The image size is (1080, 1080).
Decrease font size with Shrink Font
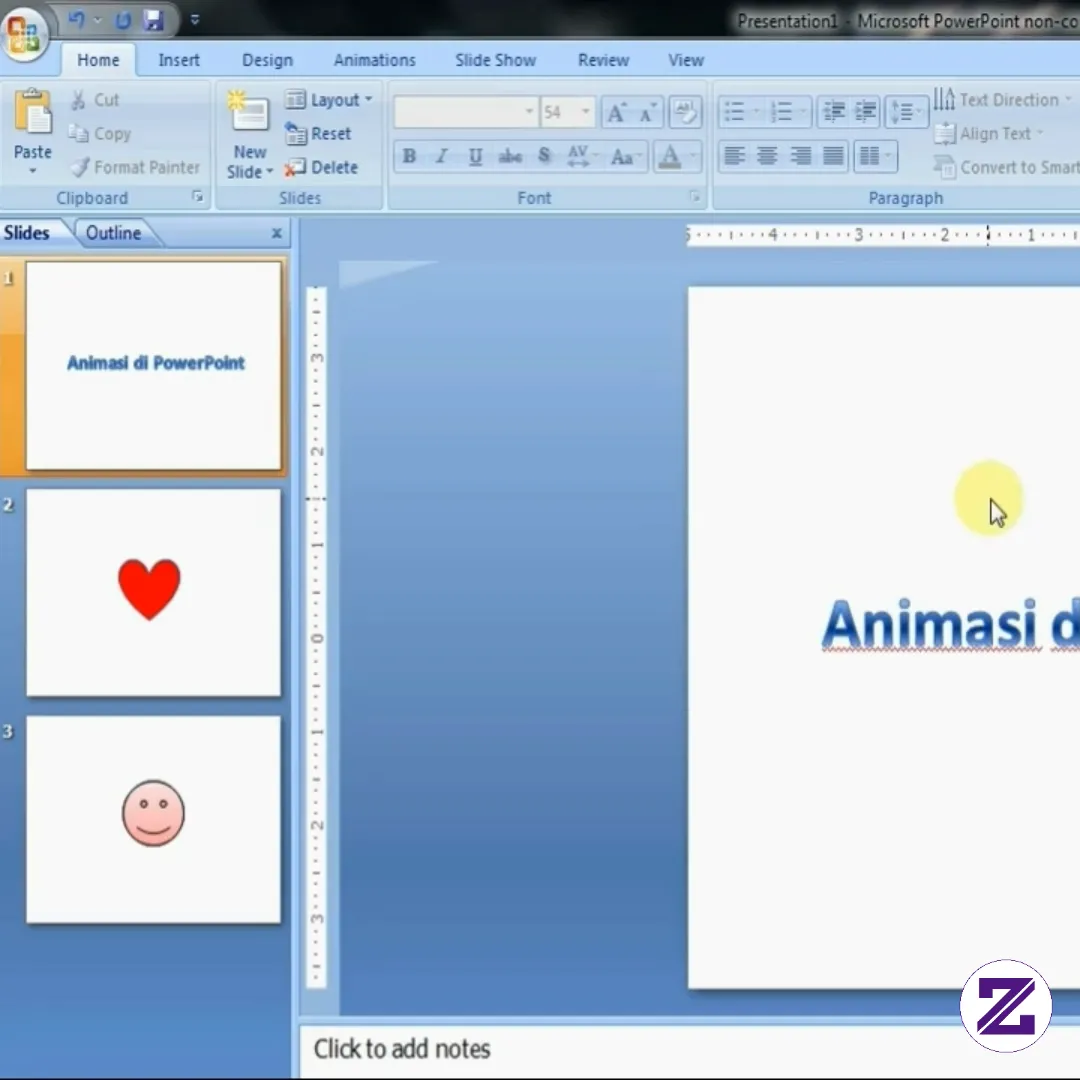click(x=647, y=112)
